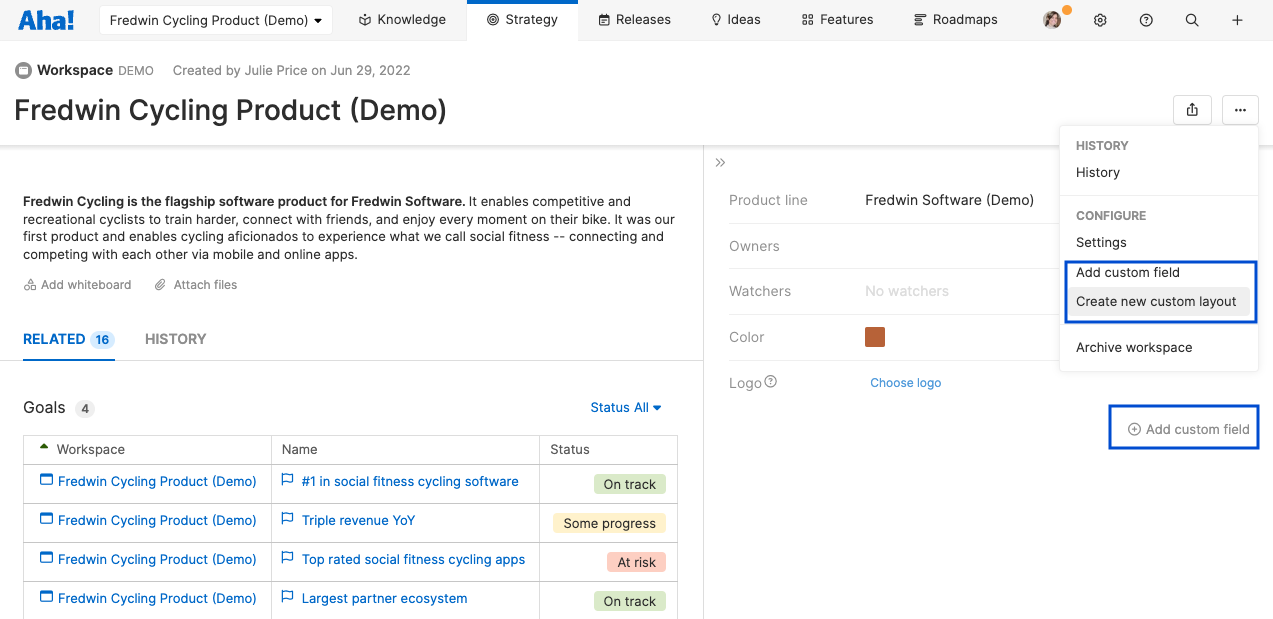Select History in the dropdown menu
The width and height of the screenshot is (1273, 619).
click(x=1098, y=173)
